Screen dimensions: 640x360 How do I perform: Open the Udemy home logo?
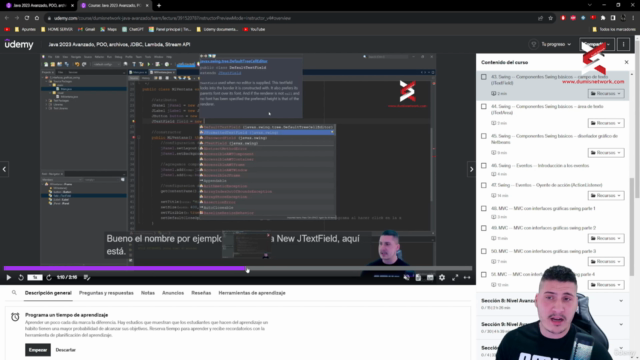pos(19,44)
